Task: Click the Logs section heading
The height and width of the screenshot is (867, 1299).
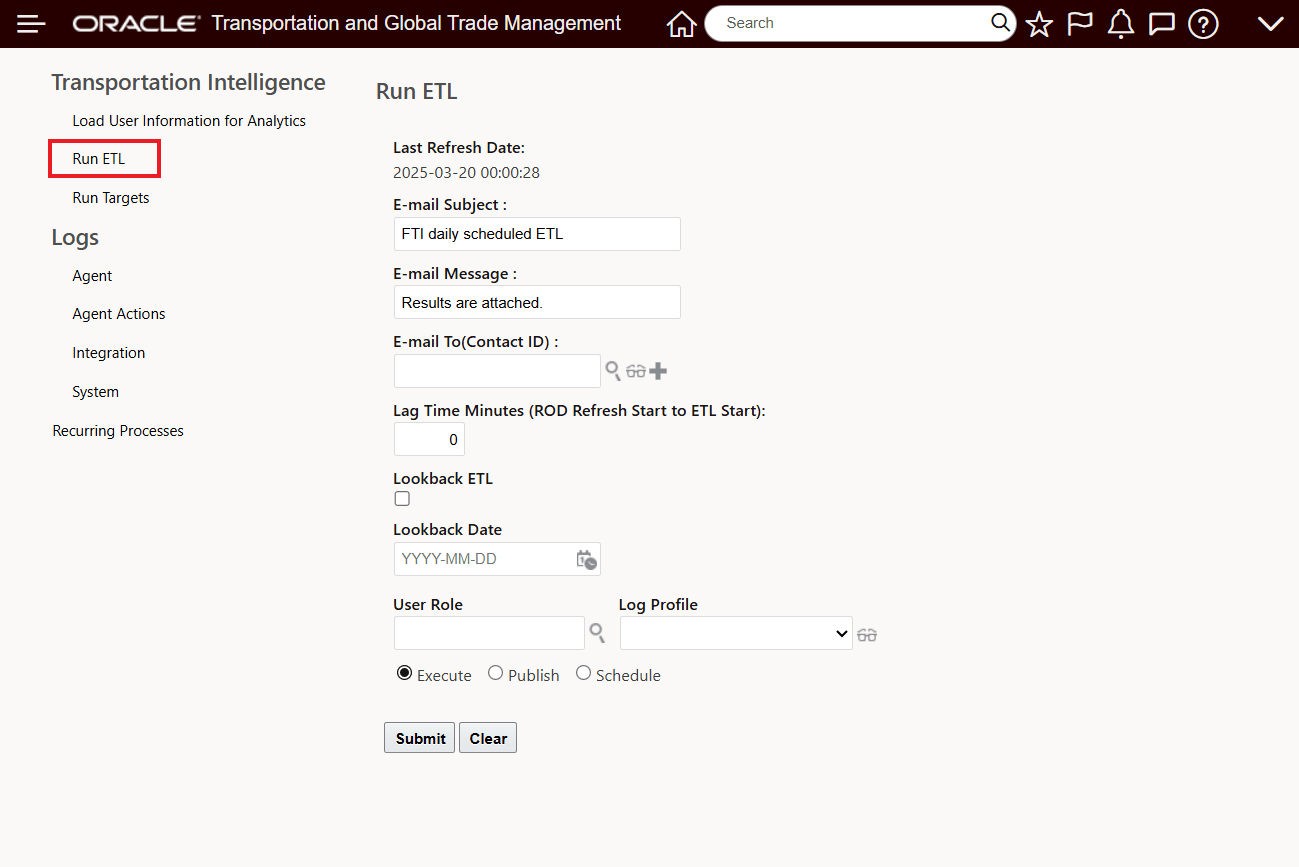Action: pyautogui.click(x=75, y=238)
